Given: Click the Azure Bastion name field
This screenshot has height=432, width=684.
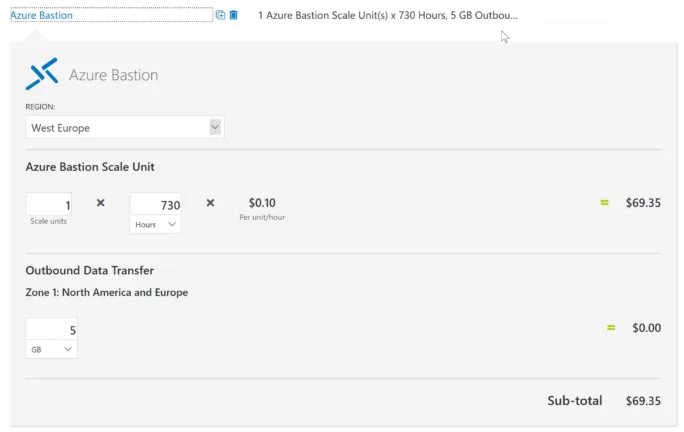Looking at the screenshot, I should tap(112, 15).
